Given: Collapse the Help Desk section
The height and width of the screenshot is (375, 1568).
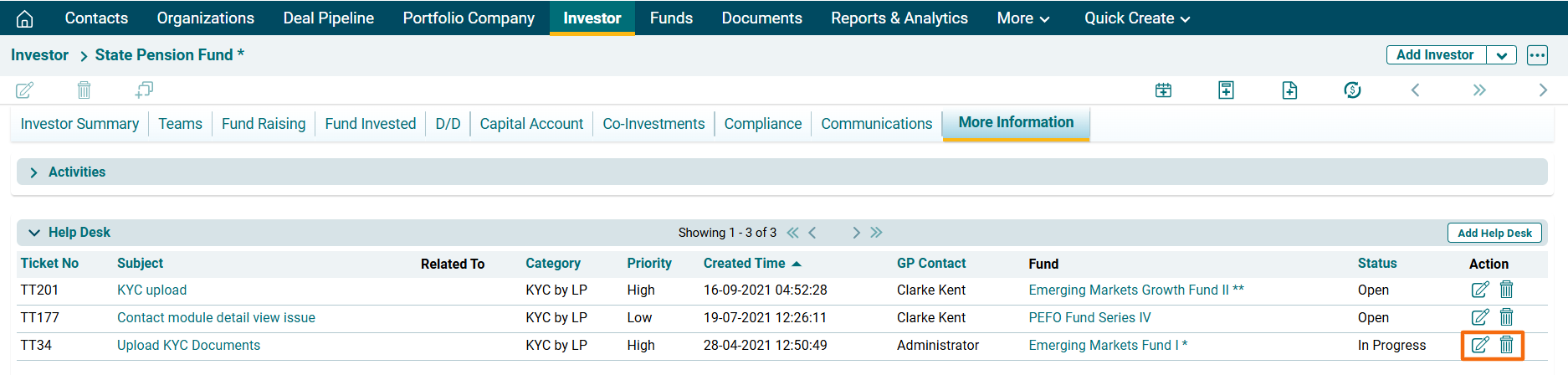Looking at the screenshot, I should pos(34,233).
